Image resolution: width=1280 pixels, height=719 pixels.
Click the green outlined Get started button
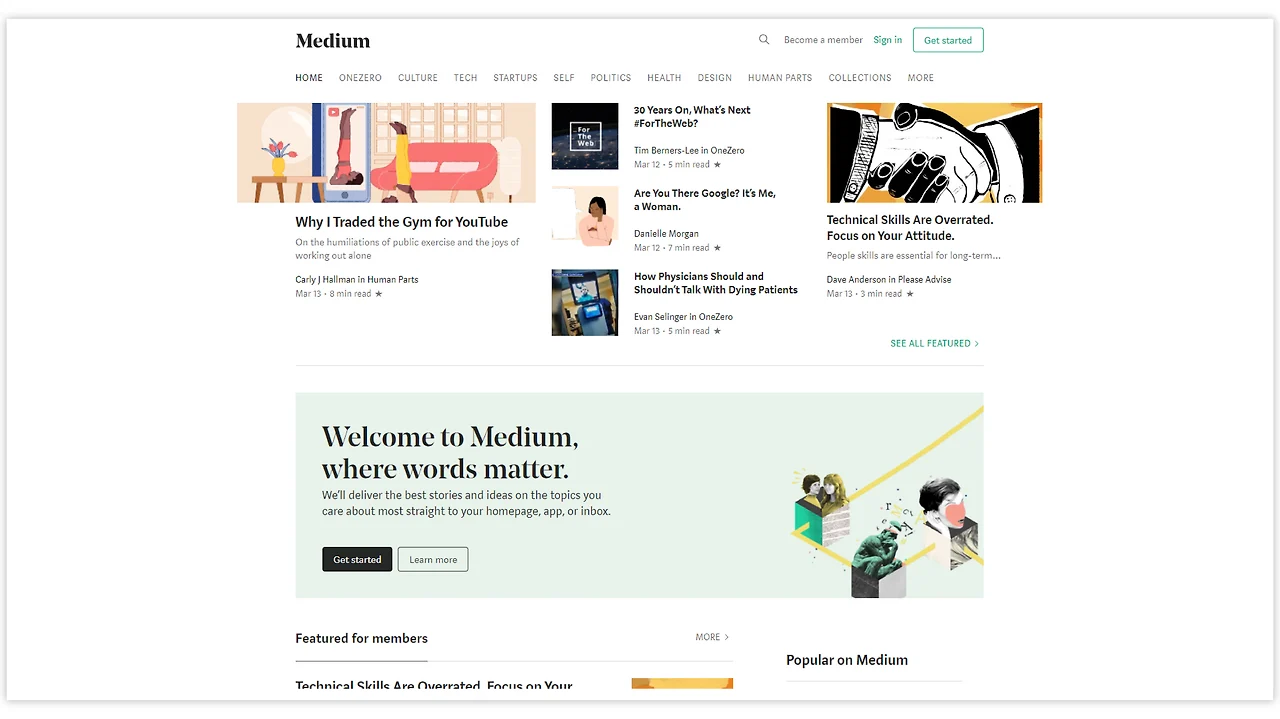pyautogui.click(x=948, y=40)
